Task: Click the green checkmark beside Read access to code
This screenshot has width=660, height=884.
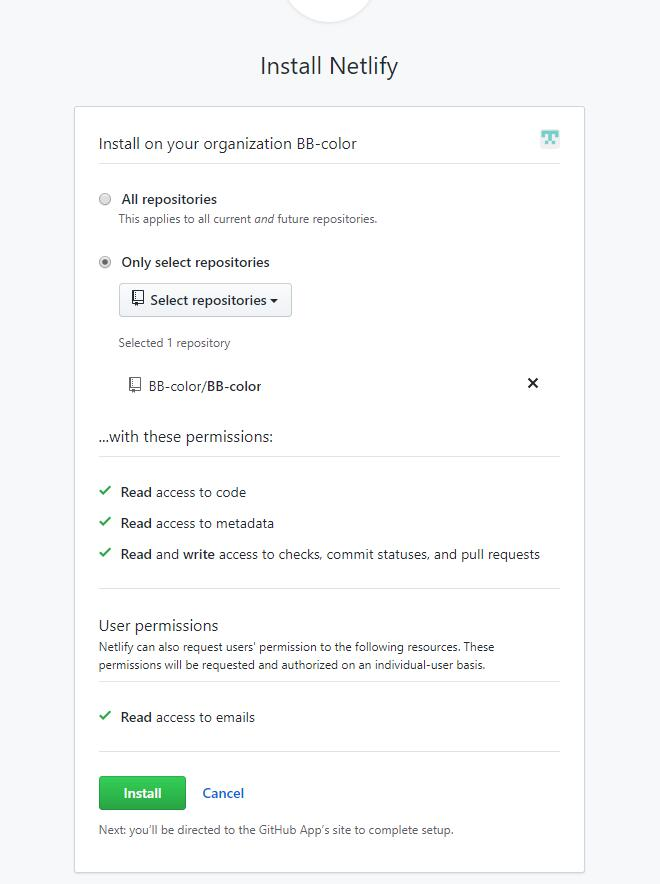Action: tap(105, 491)
